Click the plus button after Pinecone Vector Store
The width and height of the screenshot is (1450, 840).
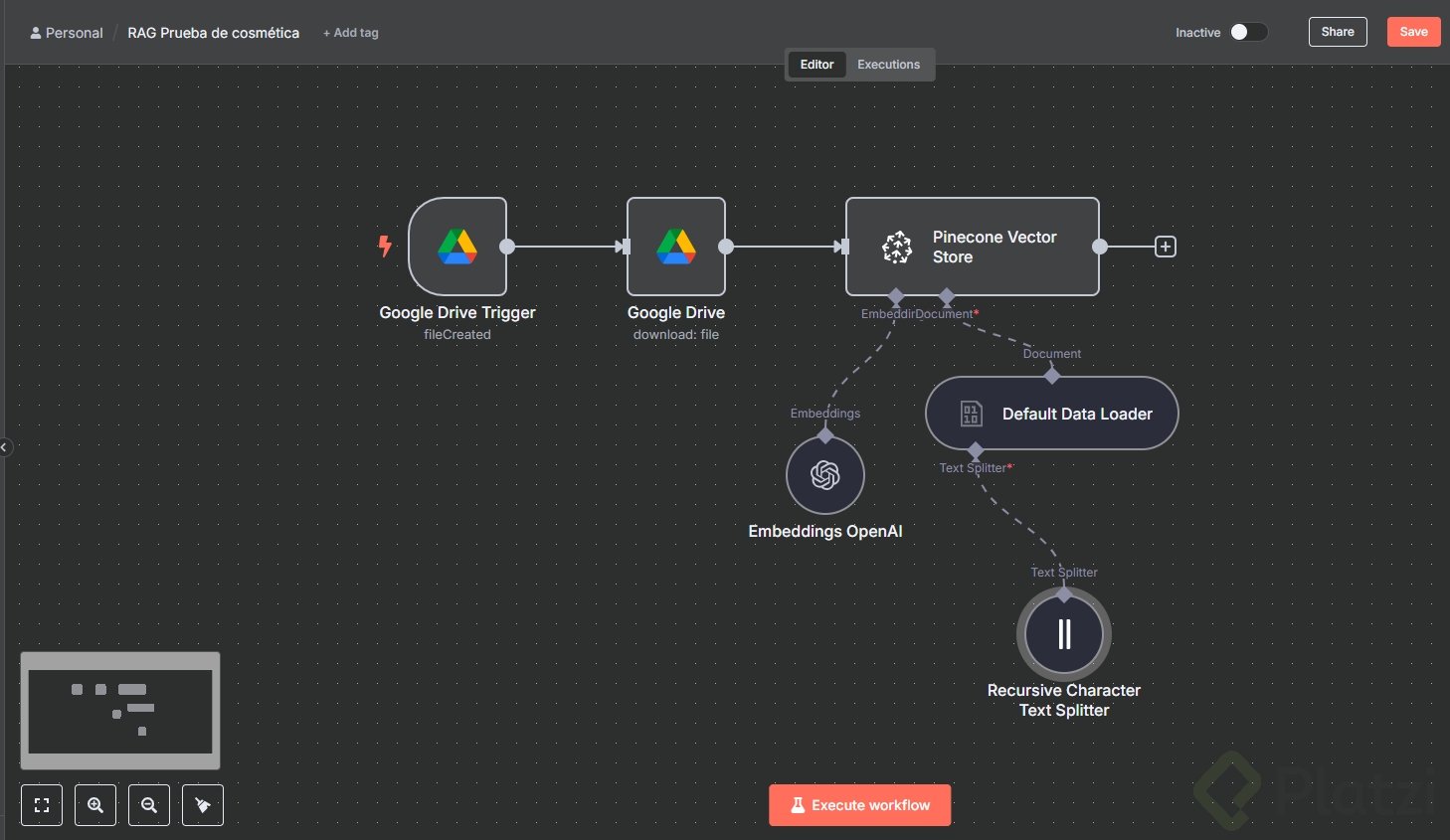pyautogui.click(x=1166, y=247)
